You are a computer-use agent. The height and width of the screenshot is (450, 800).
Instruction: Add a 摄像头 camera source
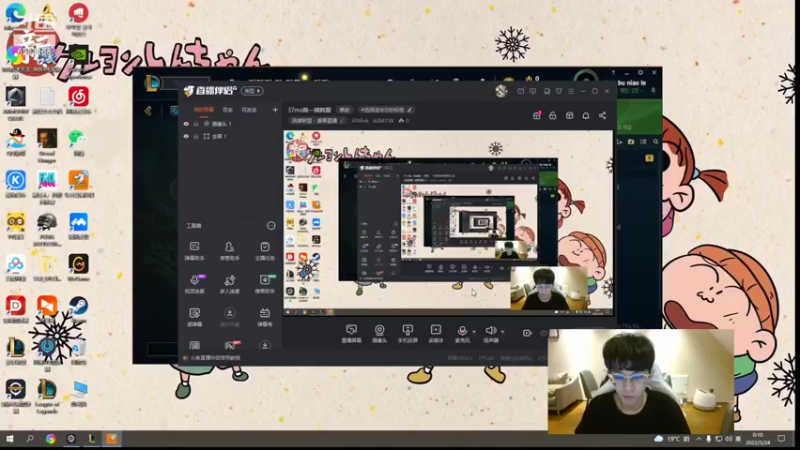(x=379, y=333)
